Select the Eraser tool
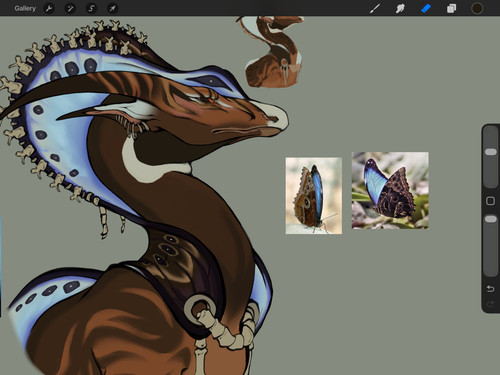 (426, 8)
